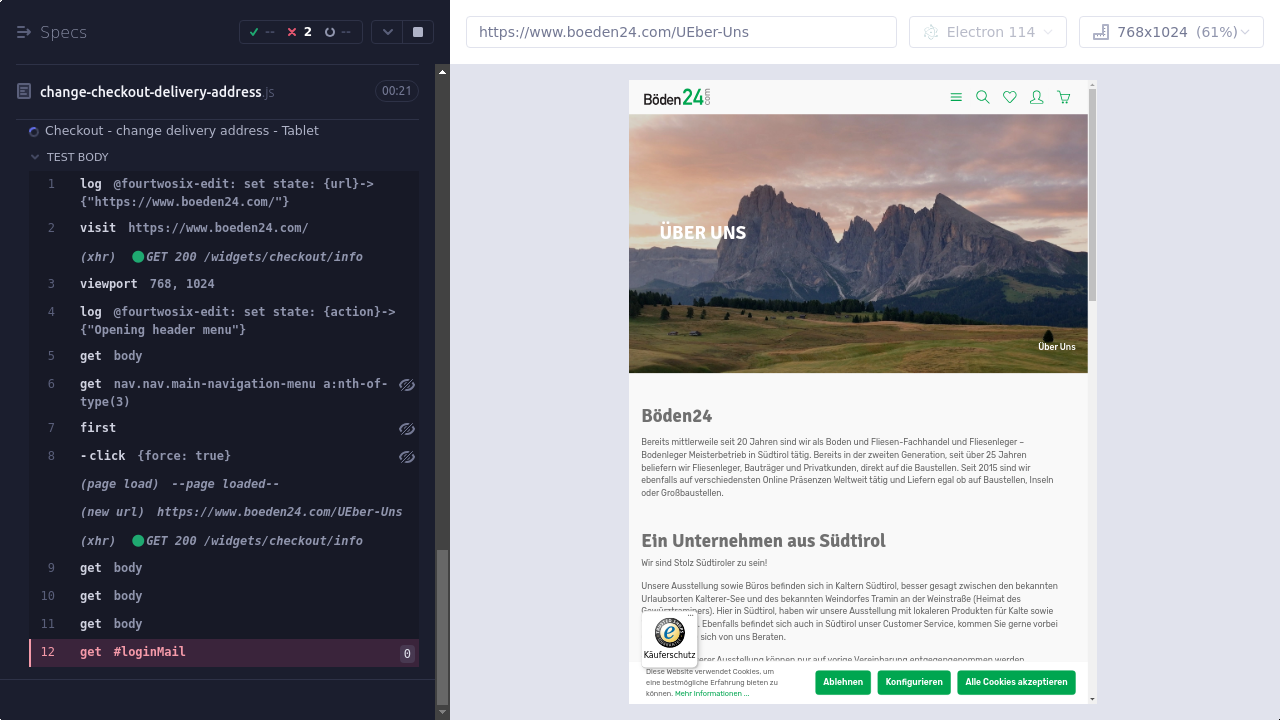Click the Ablehnen cookie button

point(842,682)
